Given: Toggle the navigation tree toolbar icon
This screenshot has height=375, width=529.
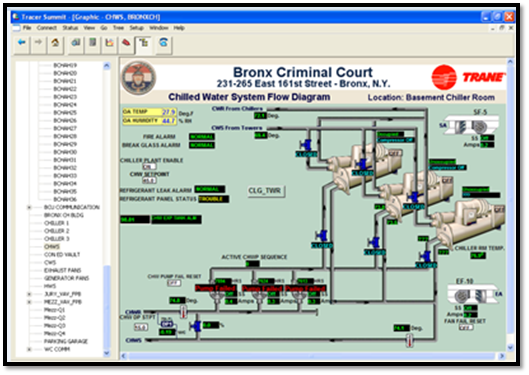Looking at the screenshot, I should 144,44.
